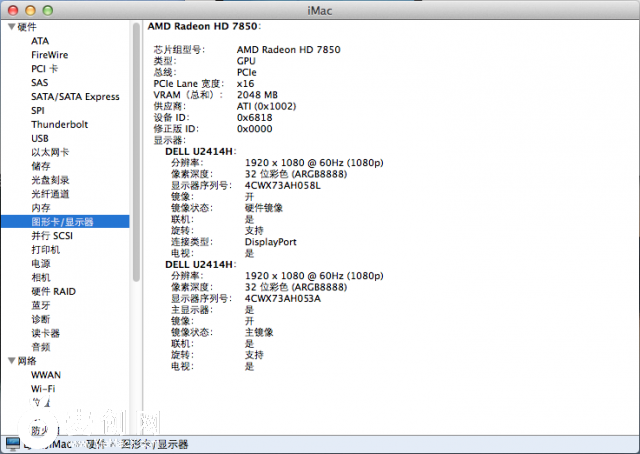Open 打印机 (Printers) in the sidebar
The width and height of the screenshot is (640, 454).
(x=45, y=249)
